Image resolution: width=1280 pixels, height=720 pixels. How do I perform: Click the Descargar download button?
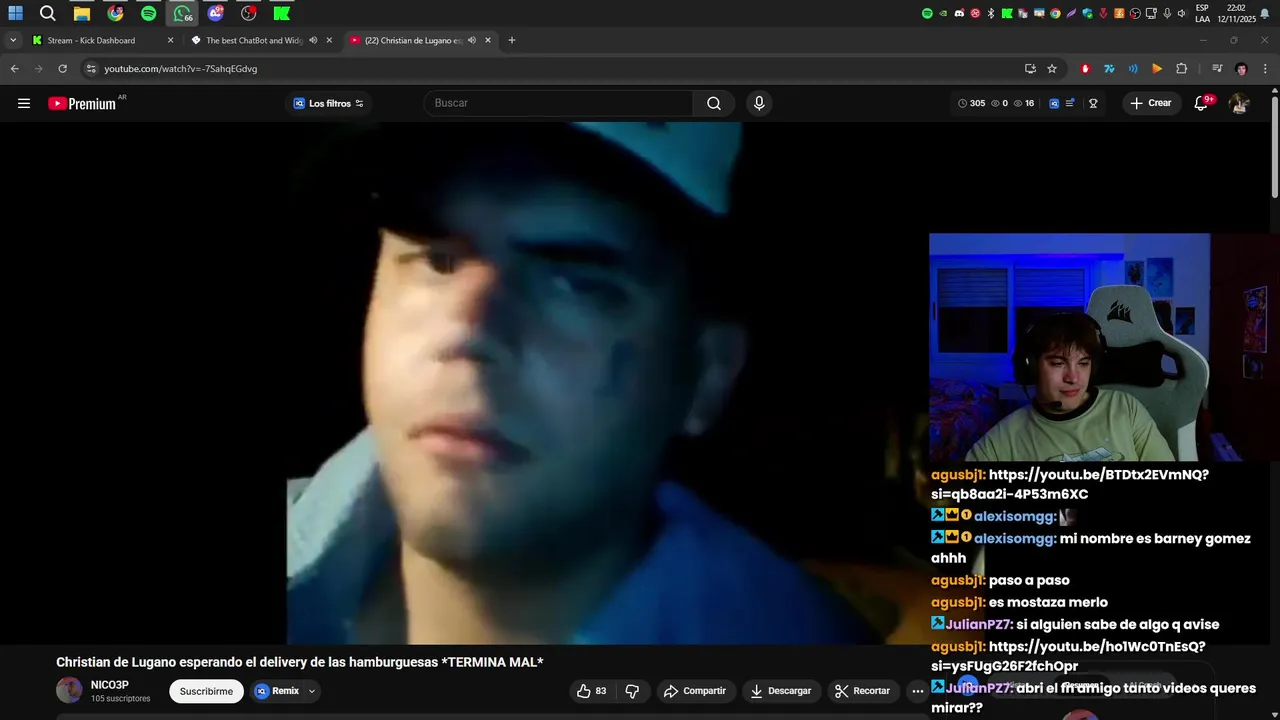[x=781, y=691]
